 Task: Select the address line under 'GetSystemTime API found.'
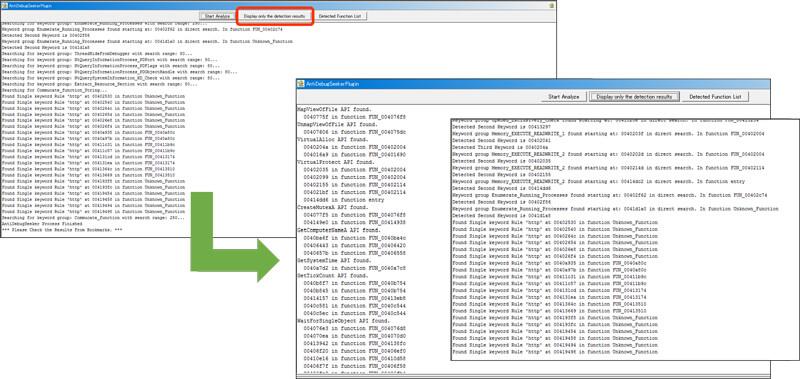click(x=355, y=268)
